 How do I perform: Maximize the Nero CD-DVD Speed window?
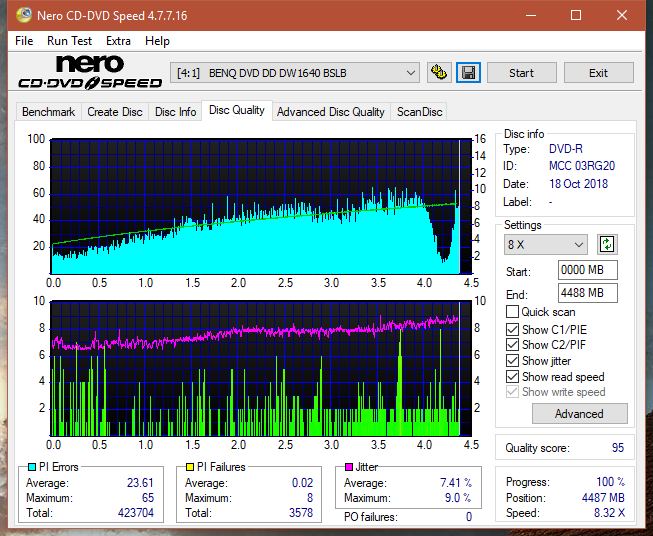point(576,15)
